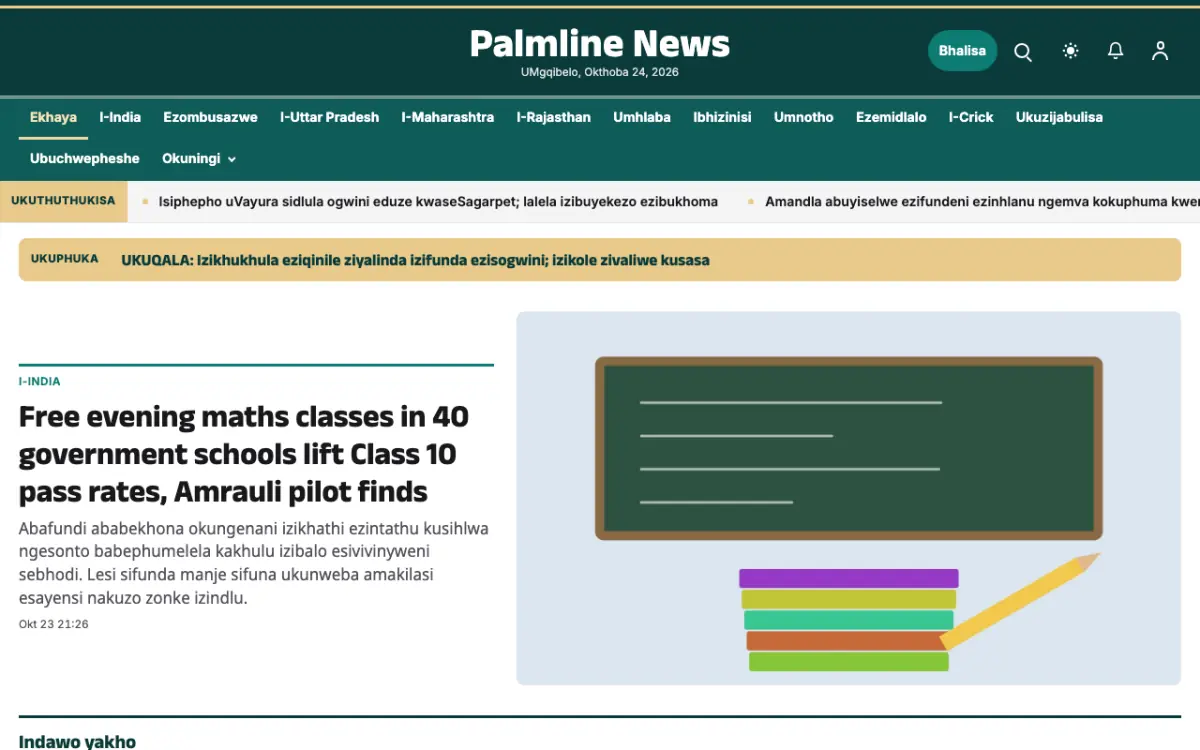Click the I-INDIA category label above headline
The height and width of the screenshot is (750, 1200).
39,381
